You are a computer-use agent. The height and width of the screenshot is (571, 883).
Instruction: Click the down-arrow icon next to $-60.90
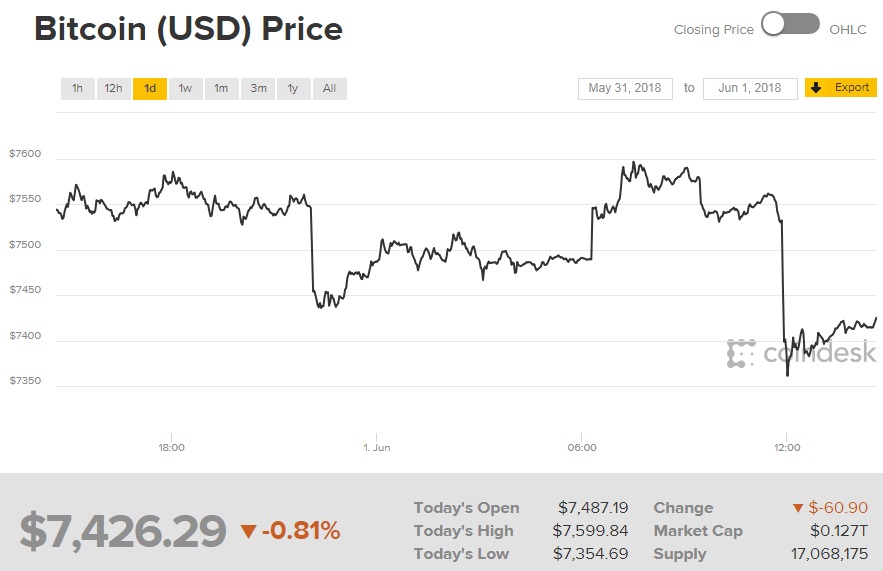(x=798, y=509)
